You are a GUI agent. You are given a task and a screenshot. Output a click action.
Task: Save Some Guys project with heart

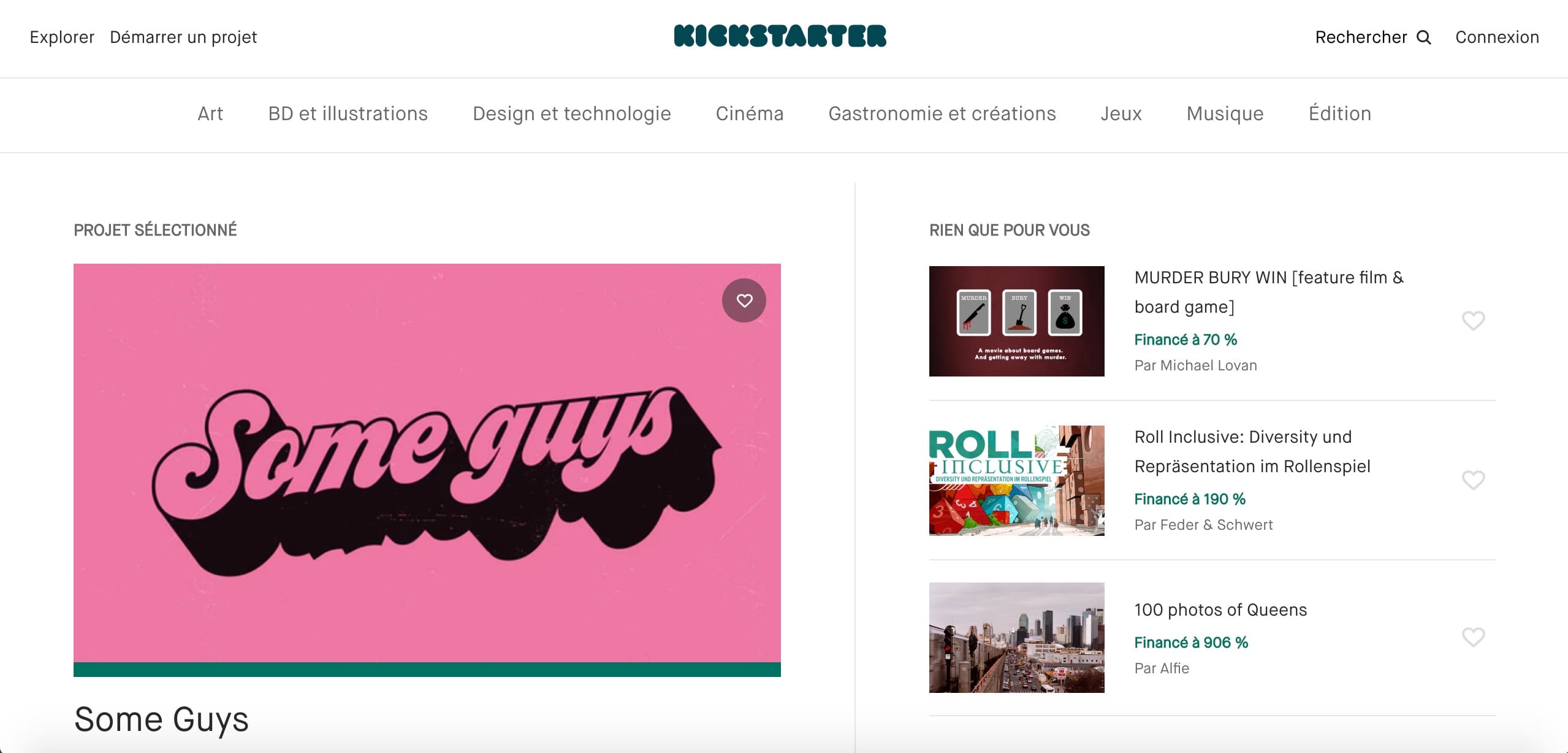[744, 300]
